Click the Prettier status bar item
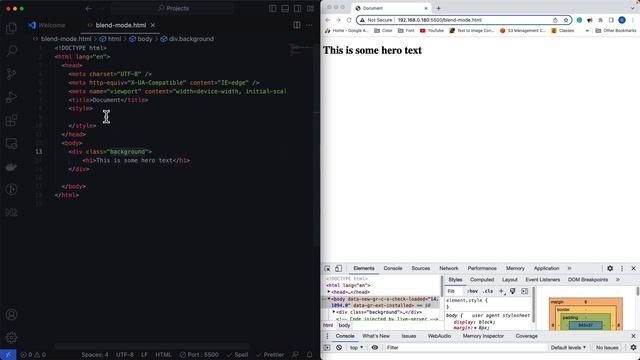Image resolution: width=640 pixels, height=360 pixels. (x=270, y=355)
